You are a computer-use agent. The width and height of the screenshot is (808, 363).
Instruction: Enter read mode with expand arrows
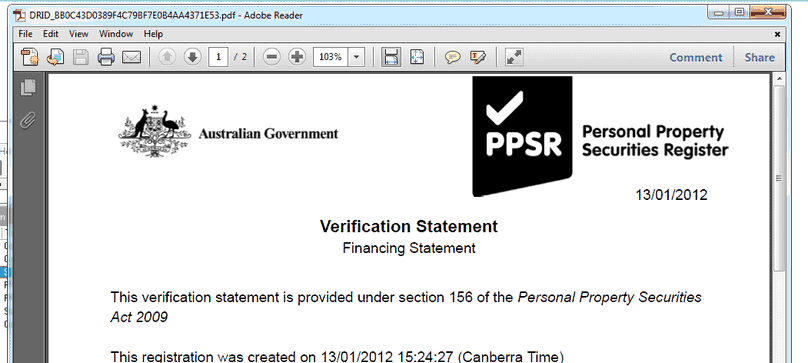[514, 57]
